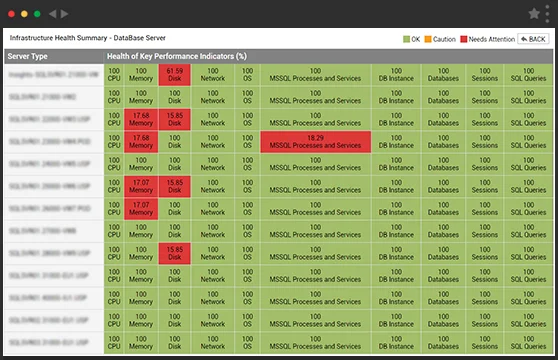Click Databases cell in the 18.29 MSSQL row

pos(443,142)
